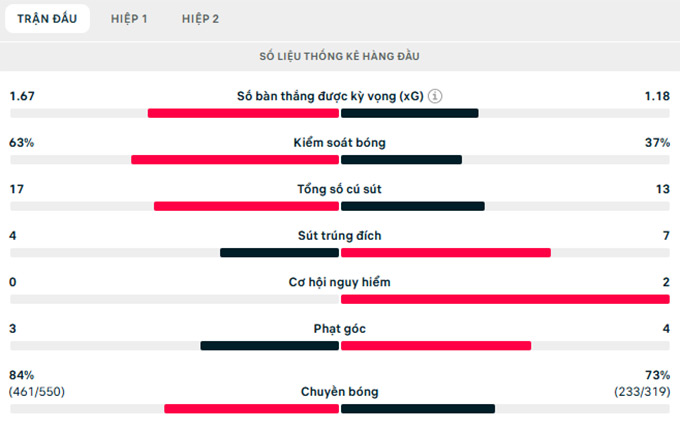Click the Số liệu thống kê hàng đầu header
Image resolution: width=680 pixels, height=432 pixels.
(x=340, y=56)
